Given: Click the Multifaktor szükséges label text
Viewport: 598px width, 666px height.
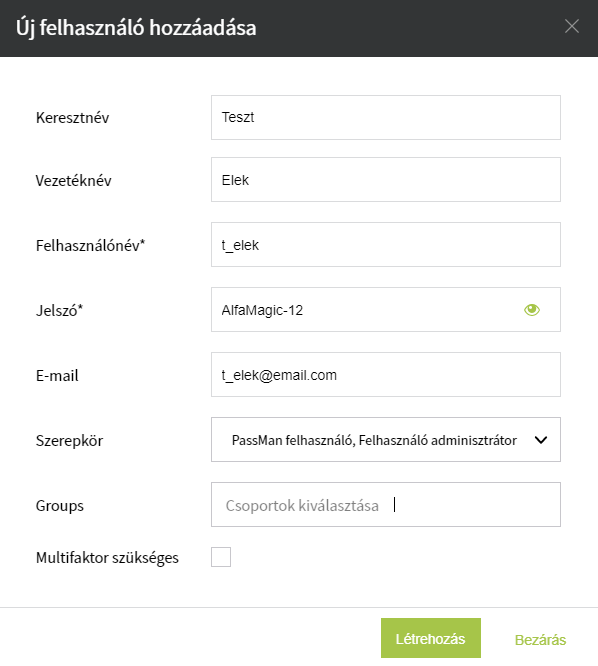Looking at the screenshot, I should [107, 558].
